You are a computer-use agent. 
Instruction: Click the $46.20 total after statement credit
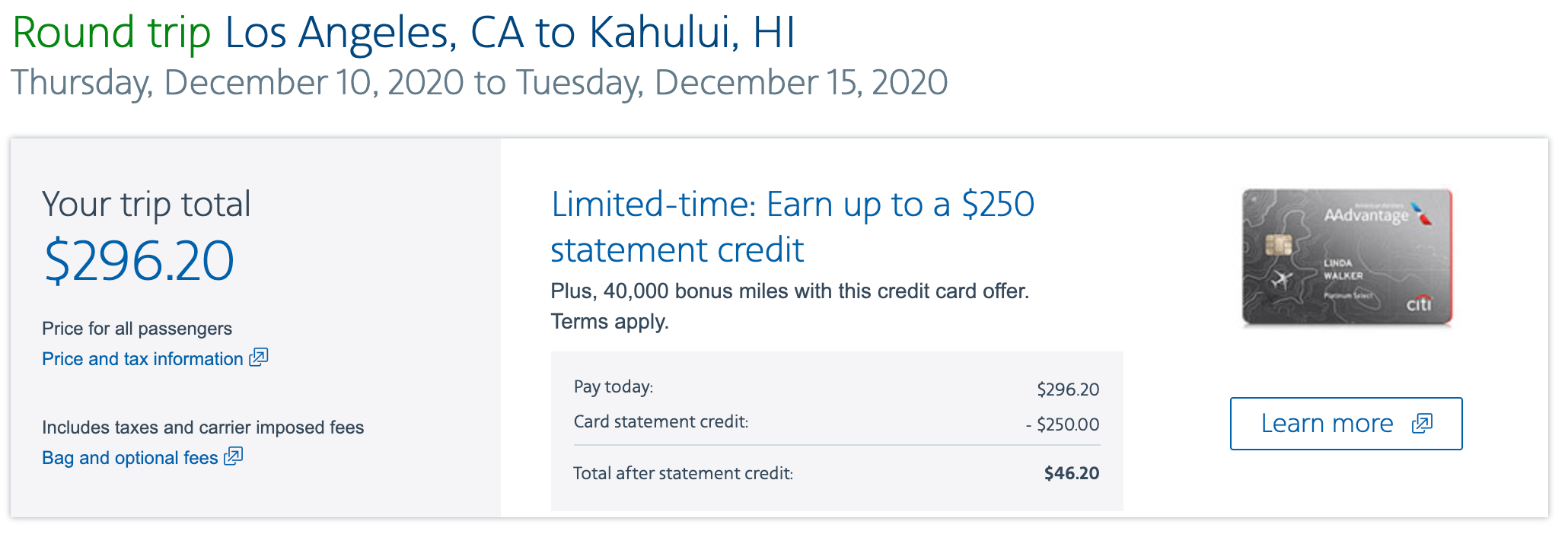[1071, 473]
